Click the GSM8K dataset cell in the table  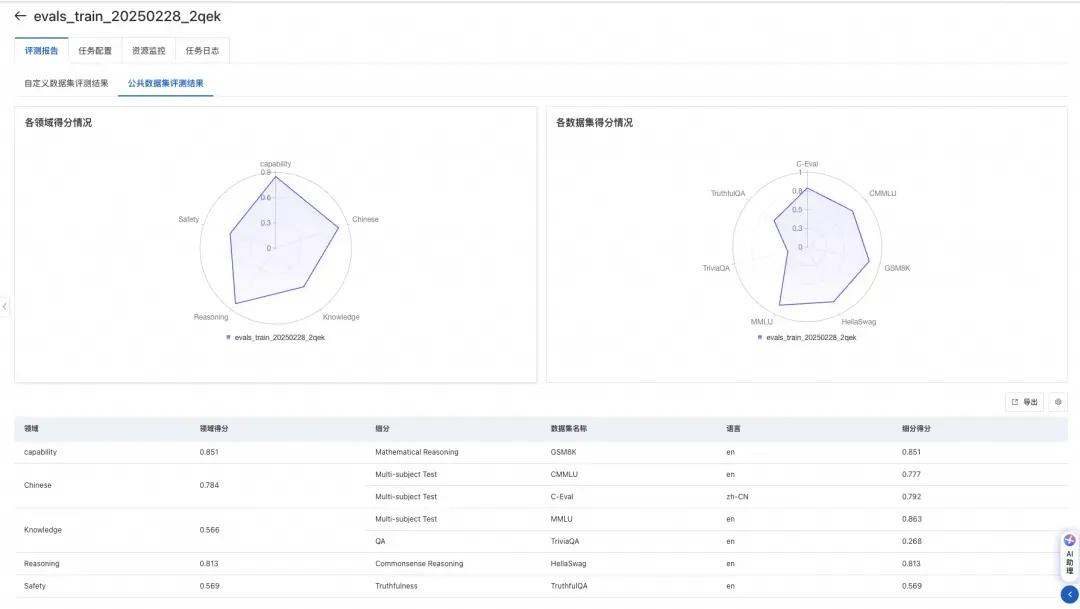point(563,452)
